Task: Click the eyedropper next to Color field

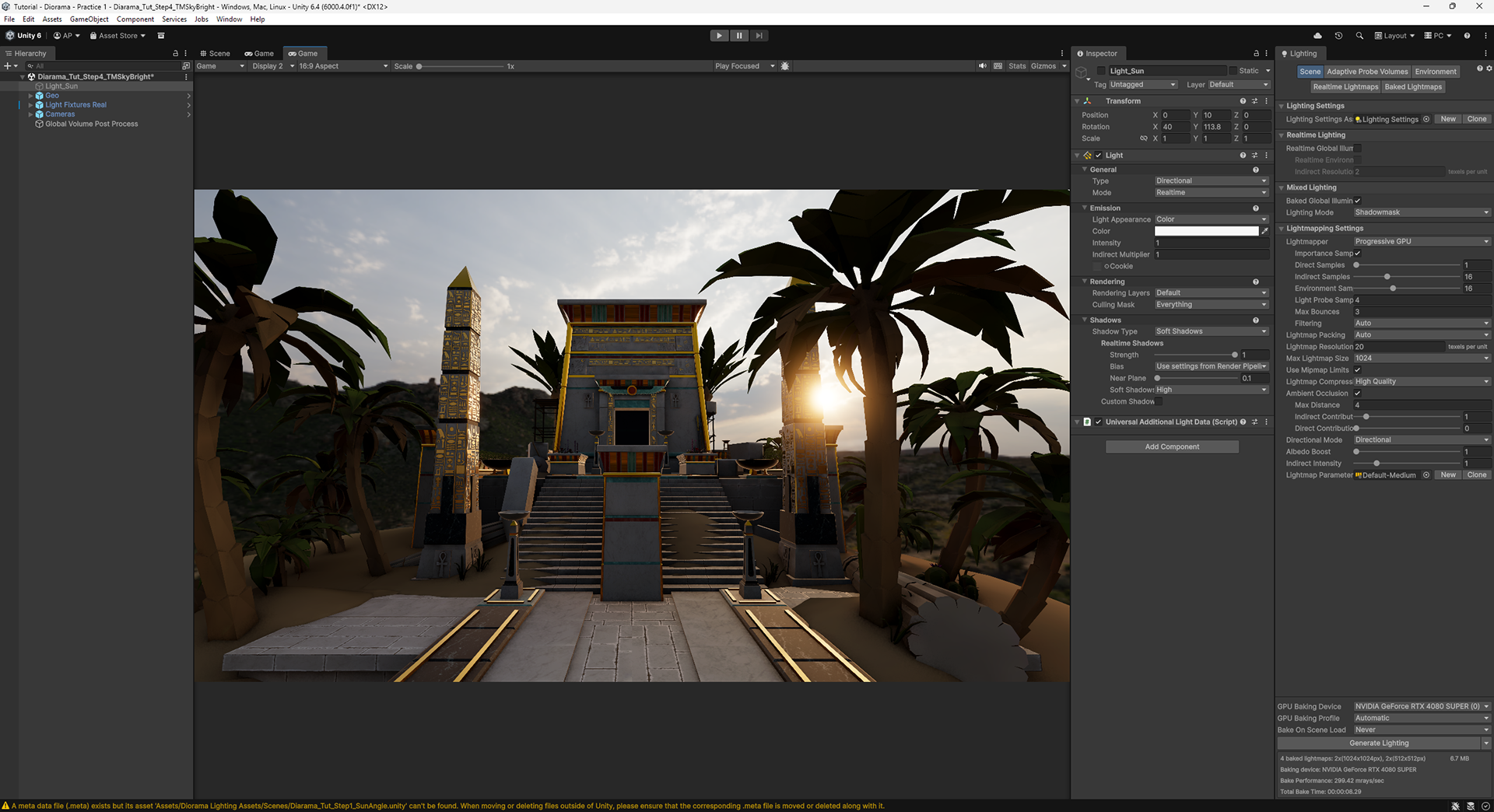Action: (x=1264, y=231)
